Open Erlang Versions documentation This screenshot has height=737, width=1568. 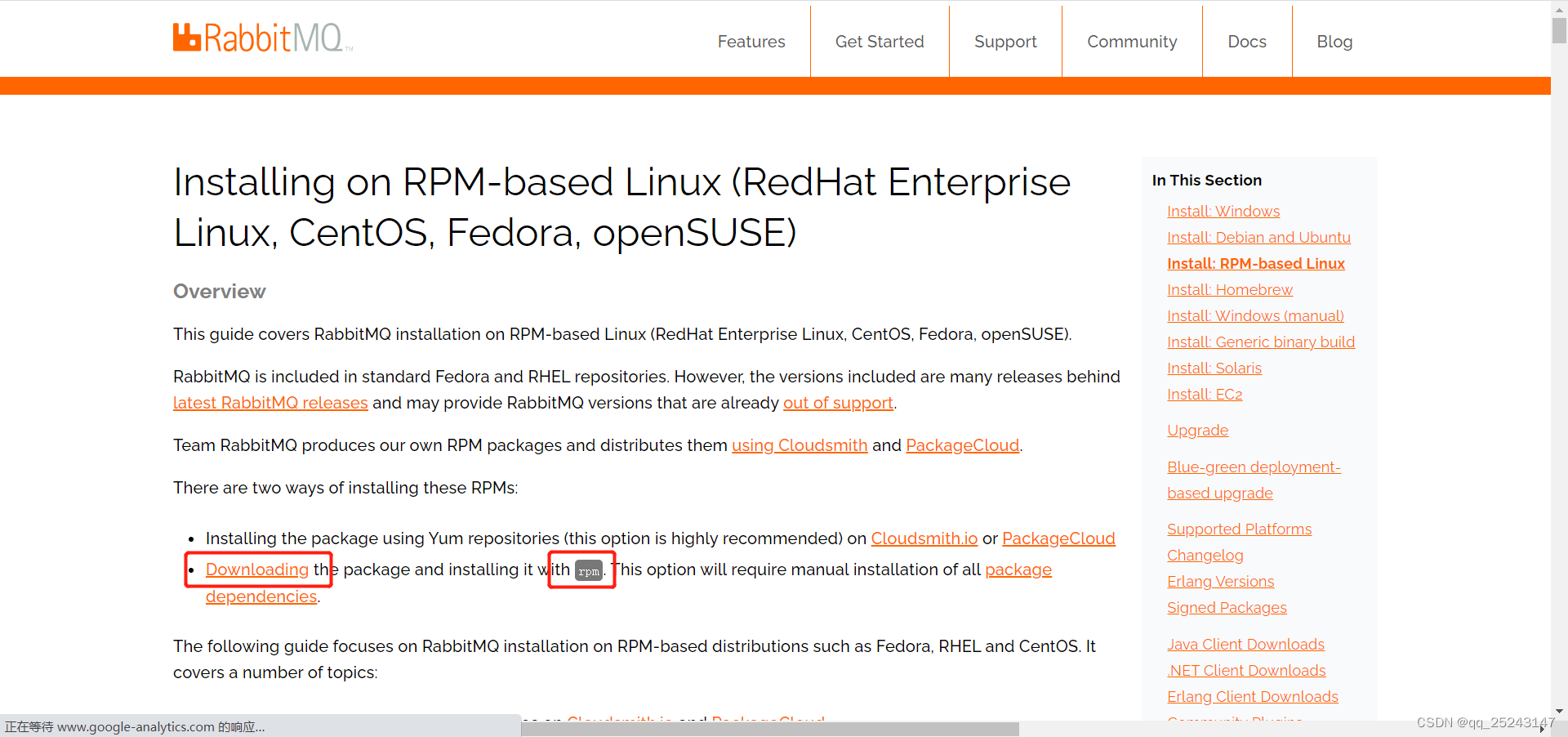(x=1220, y=581)
